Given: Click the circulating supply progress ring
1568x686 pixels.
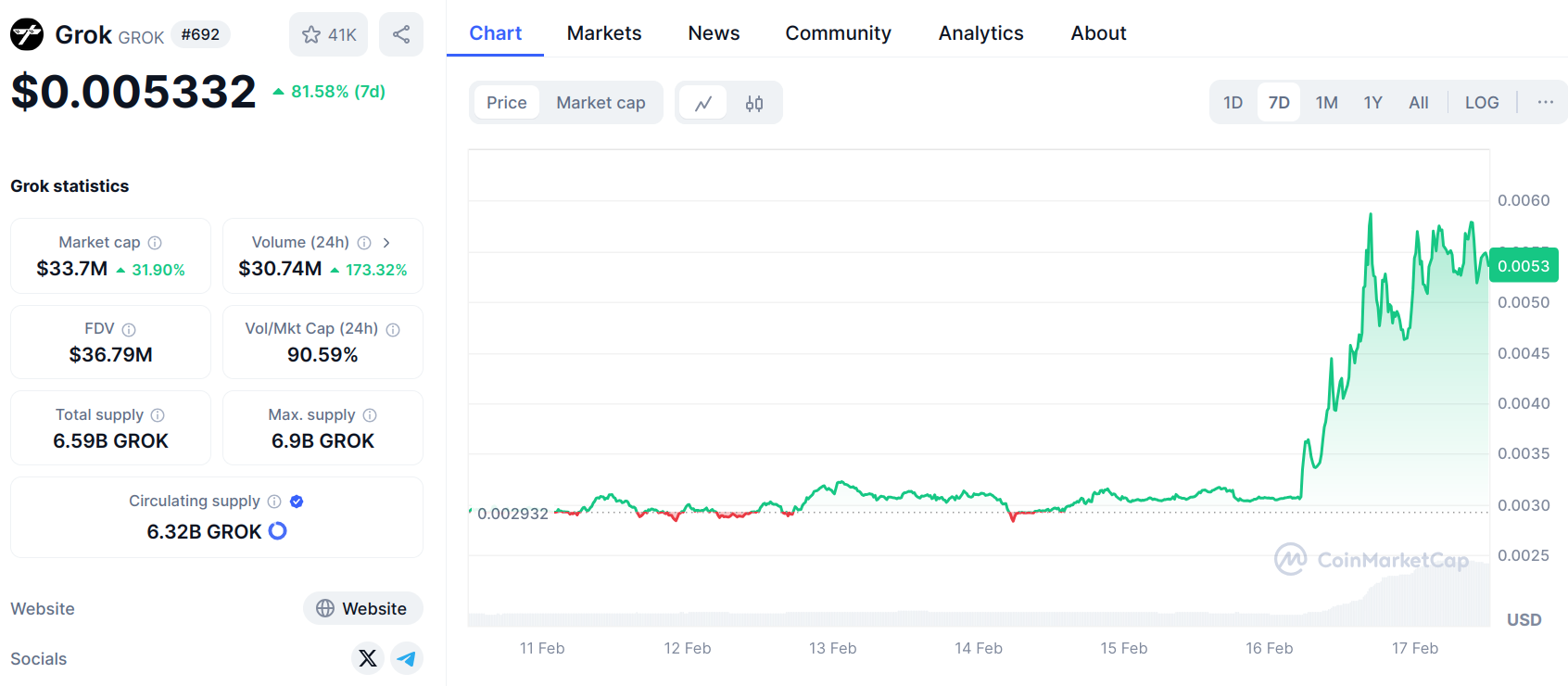Looking at the screenshot, I should point(277,531).
